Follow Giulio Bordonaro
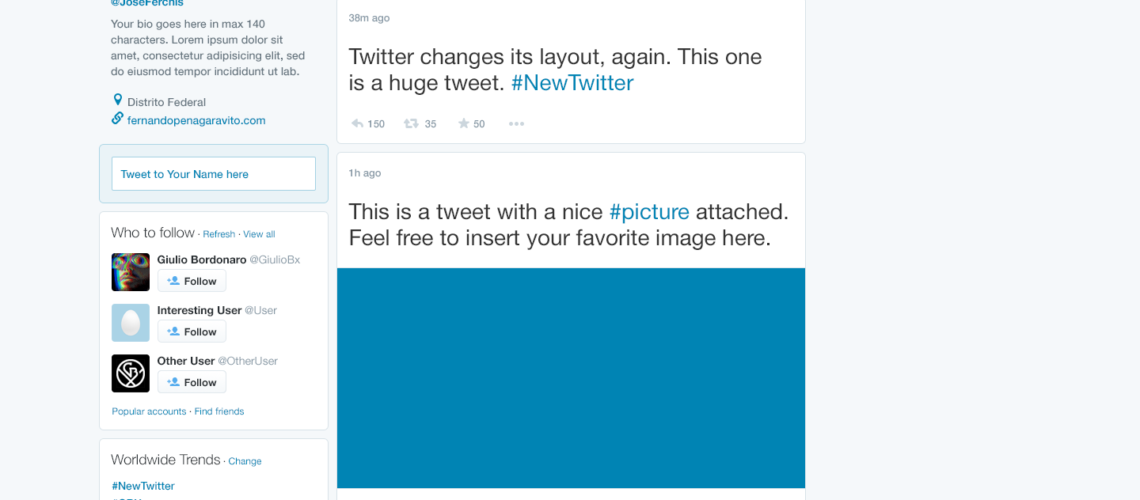Viewport: 1140px width, 500px height. (192, 281)
